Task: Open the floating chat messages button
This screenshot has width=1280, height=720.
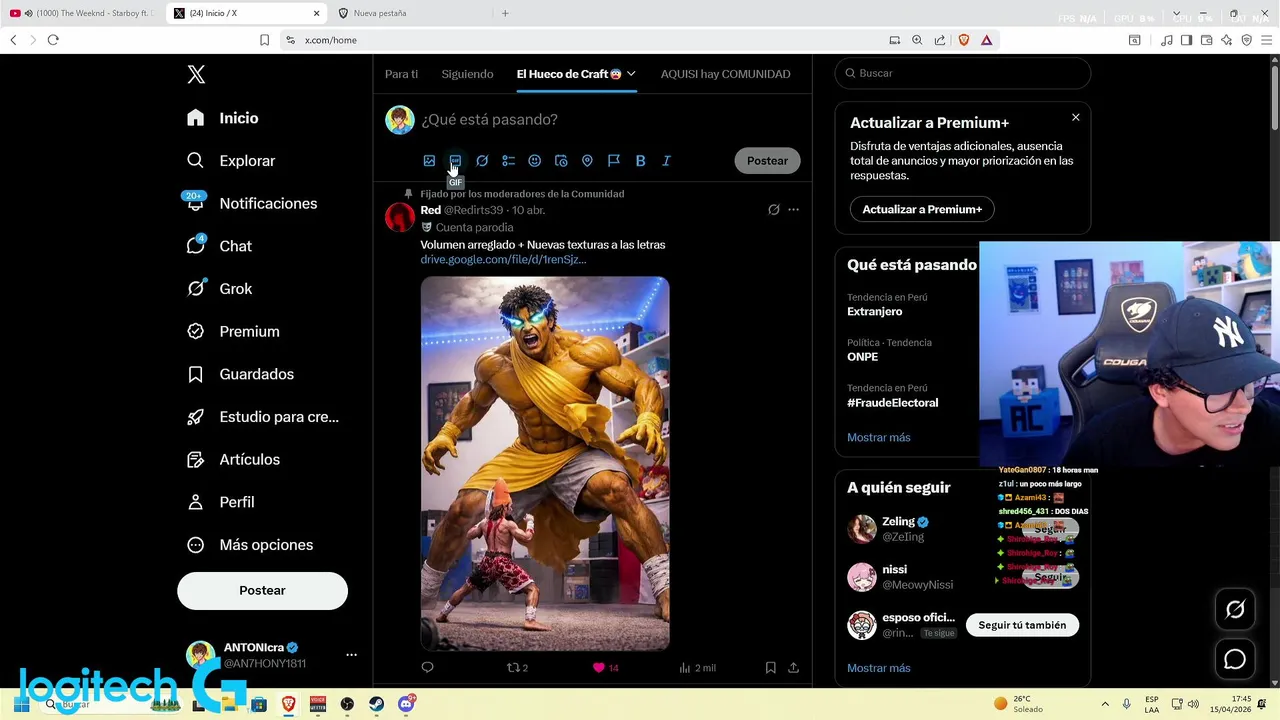Action: (1235, 659)
